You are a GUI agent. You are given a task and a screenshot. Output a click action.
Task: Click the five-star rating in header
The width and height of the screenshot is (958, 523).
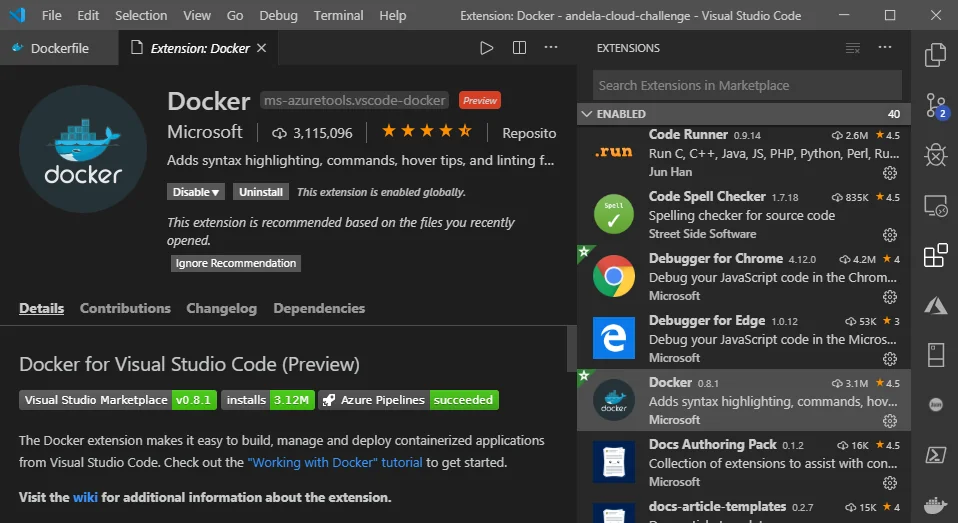click(x=426, y=131)
